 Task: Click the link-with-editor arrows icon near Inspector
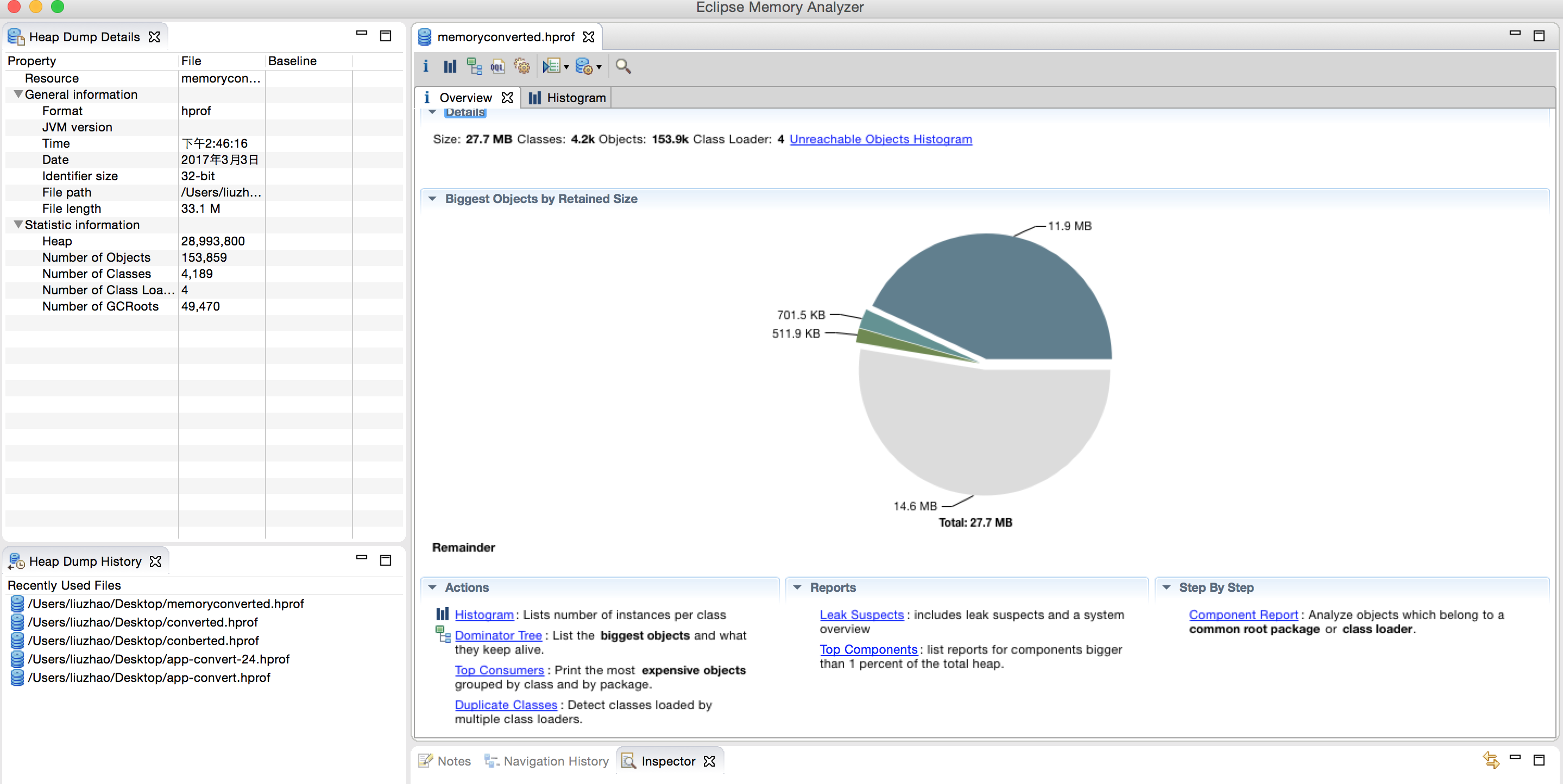click(x=1491, y=759)
